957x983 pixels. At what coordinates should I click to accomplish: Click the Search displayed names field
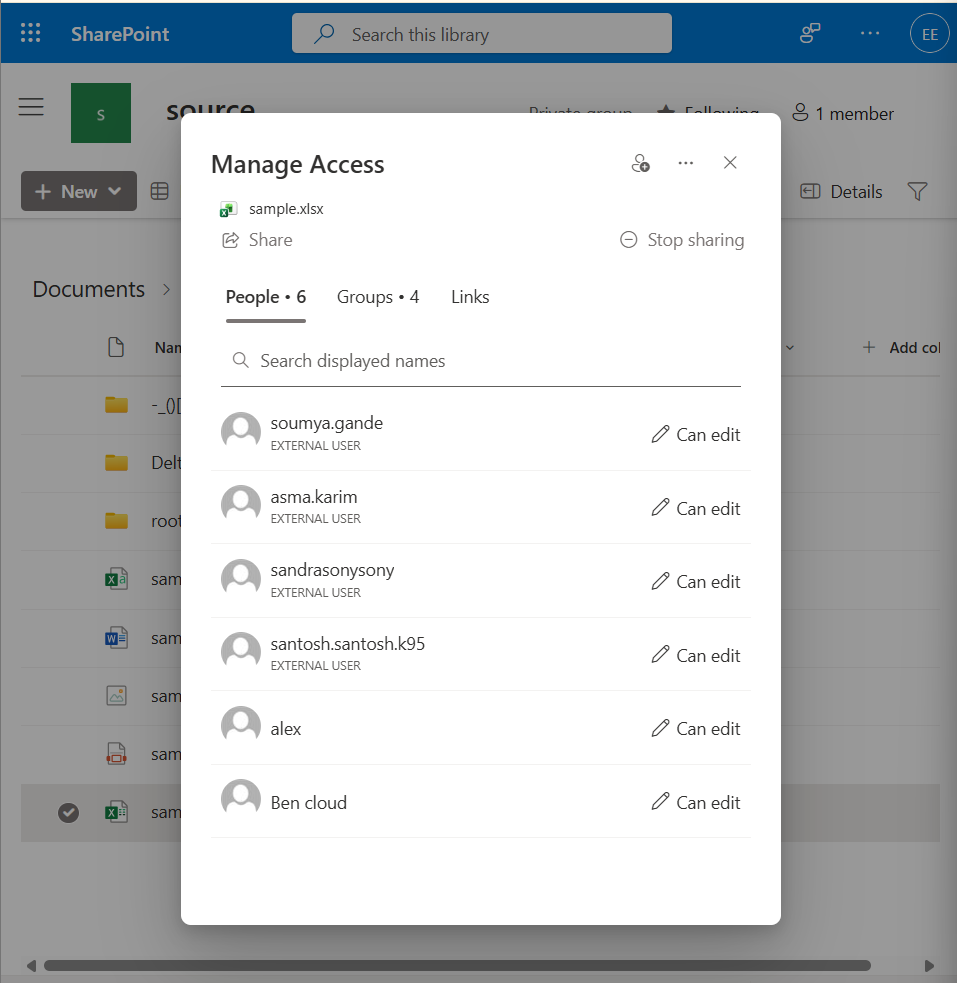click(480, 361)
